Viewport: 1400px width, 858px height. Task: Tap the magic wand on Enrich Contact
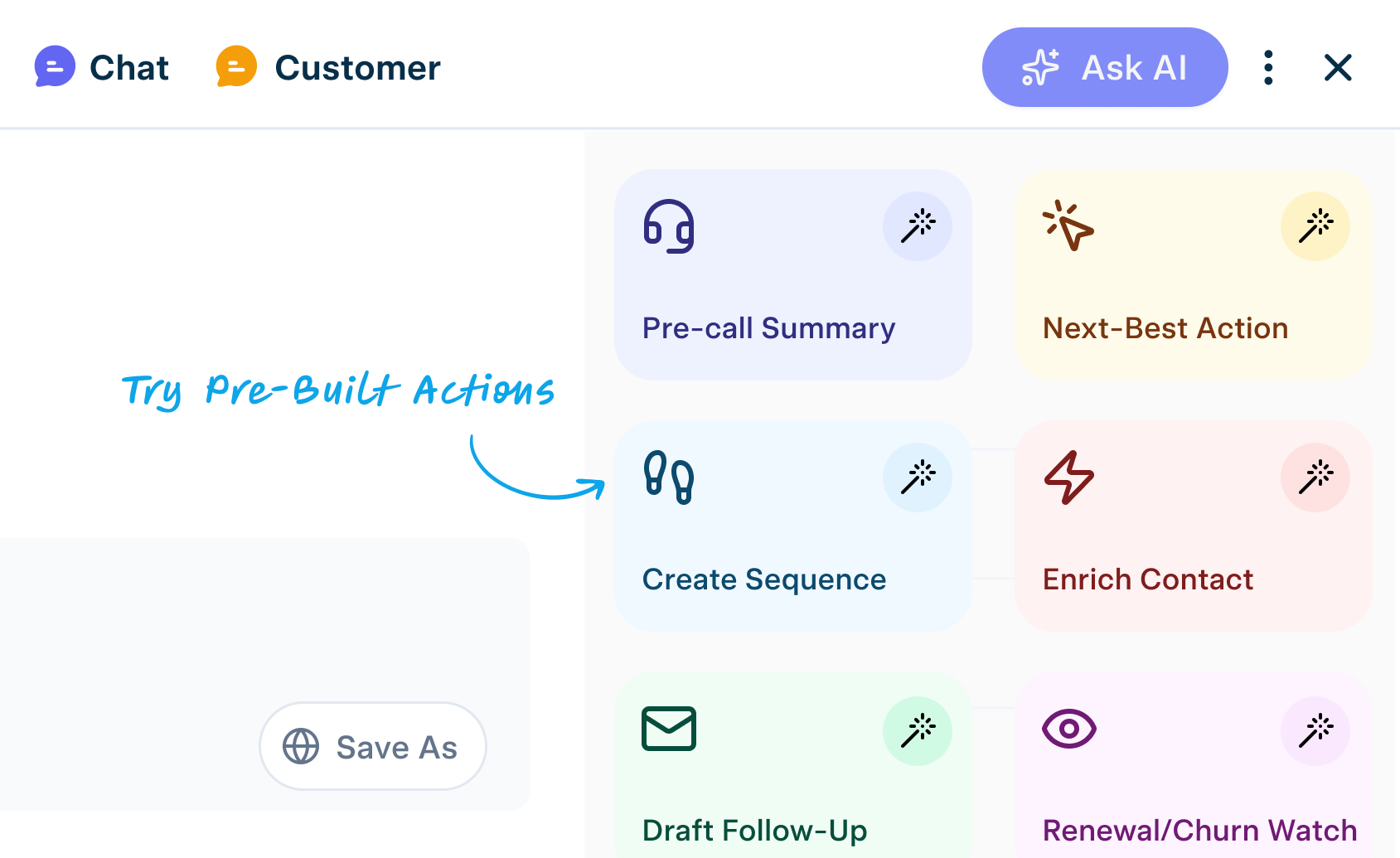point(1315,477)
